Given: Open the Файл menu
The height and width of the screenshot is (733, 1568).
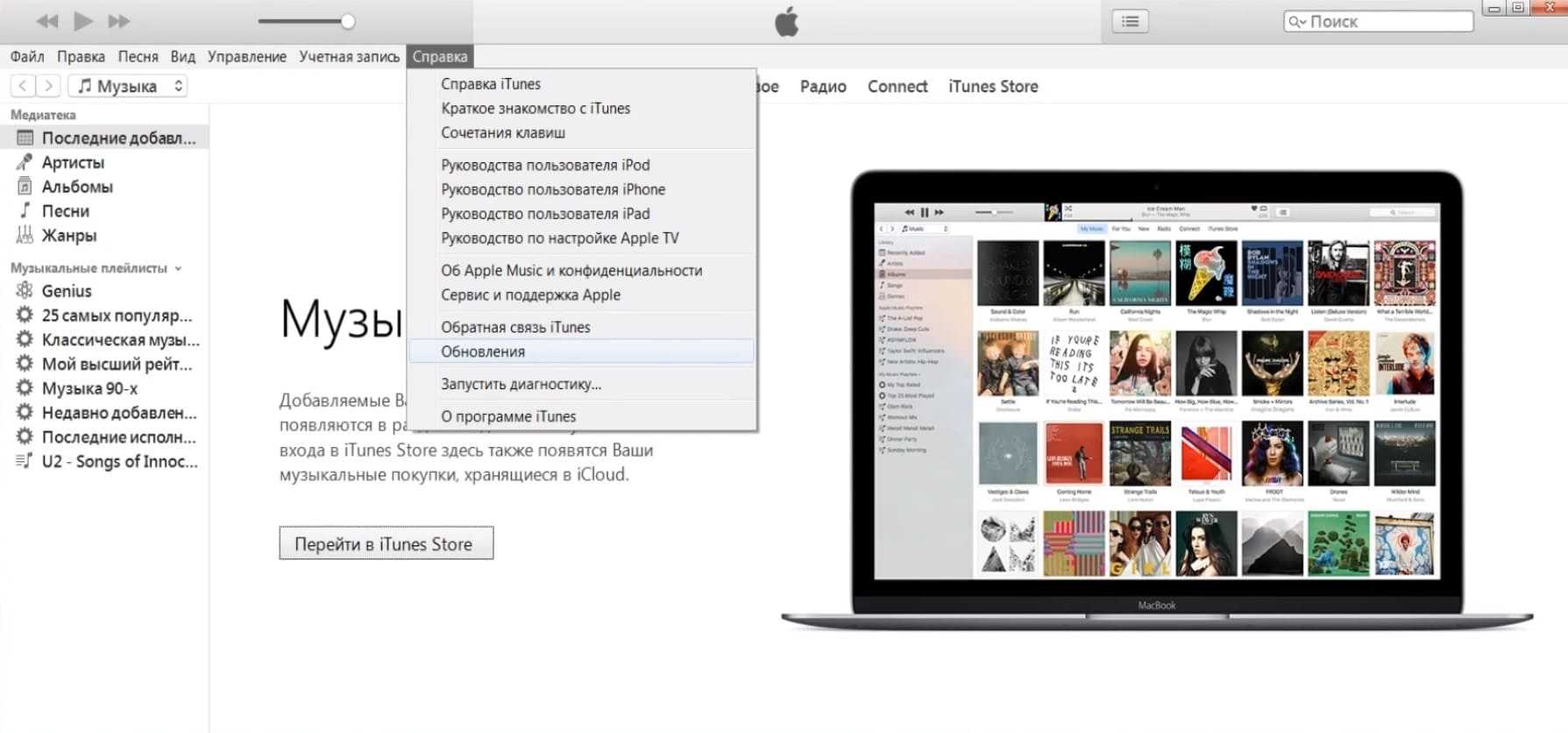Looking at the screenshot, I should 27,56.
